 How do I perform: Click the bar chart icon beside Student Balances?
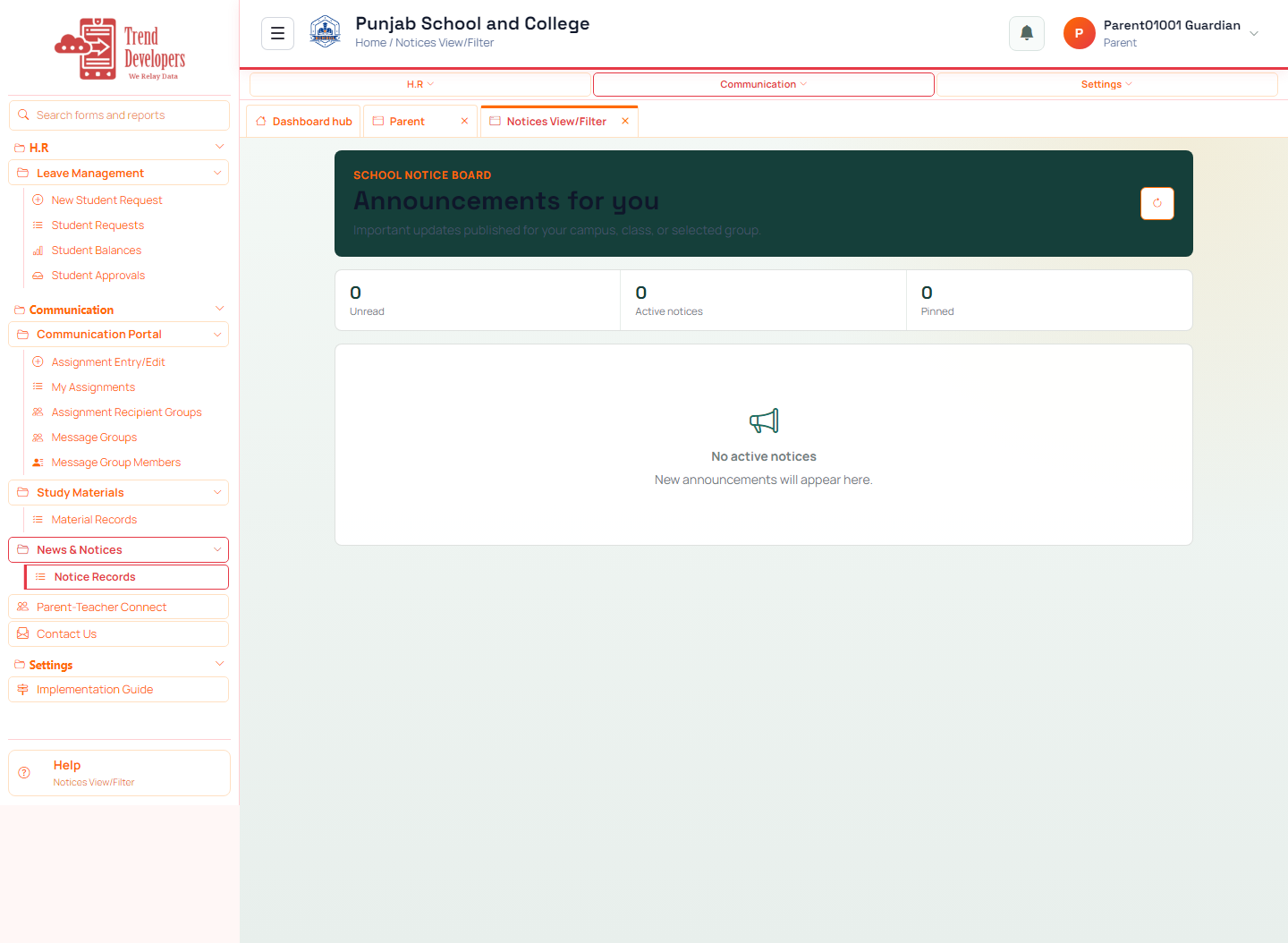(x=38, y=250)
